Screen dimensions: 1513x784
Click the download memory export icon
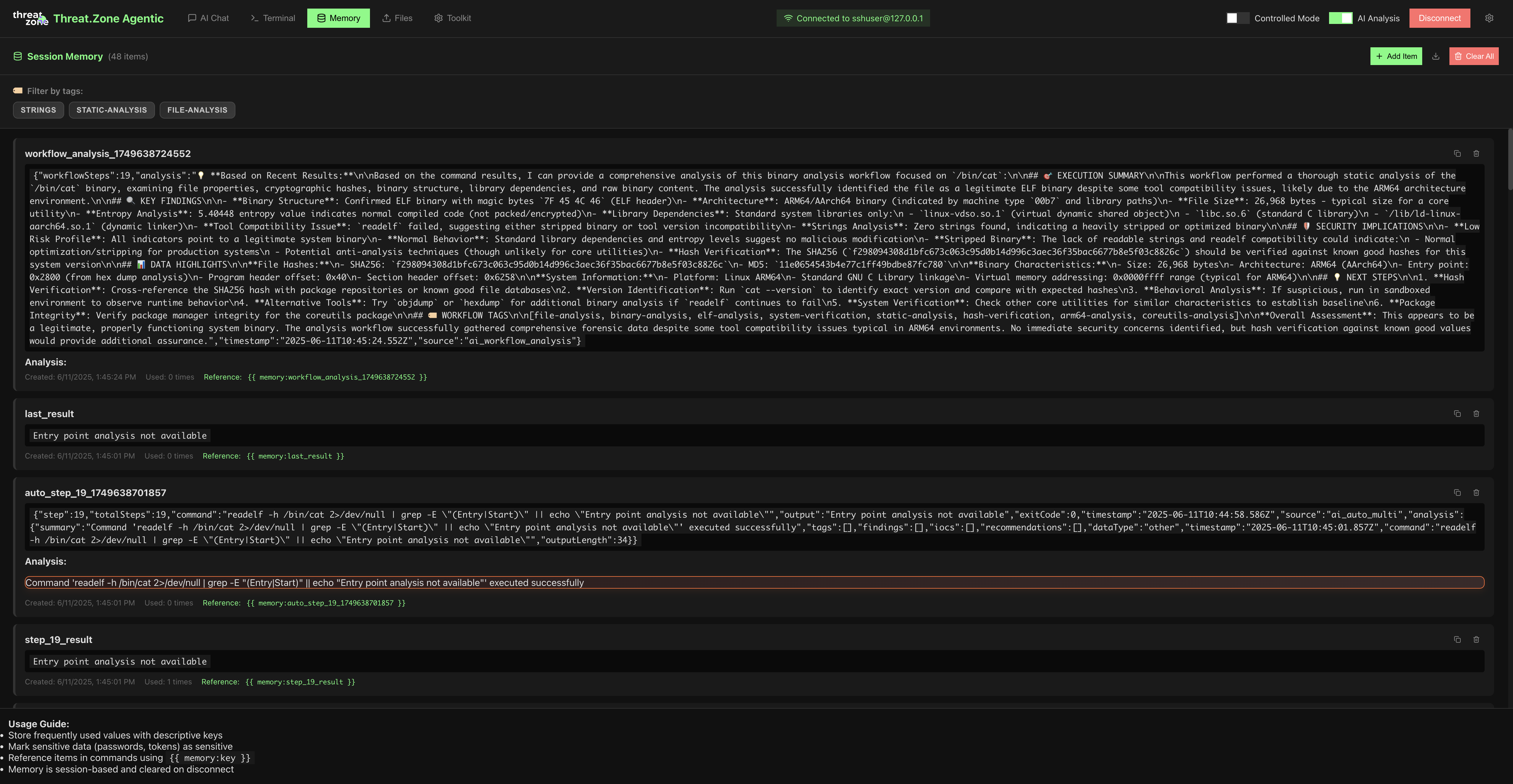1436,56
